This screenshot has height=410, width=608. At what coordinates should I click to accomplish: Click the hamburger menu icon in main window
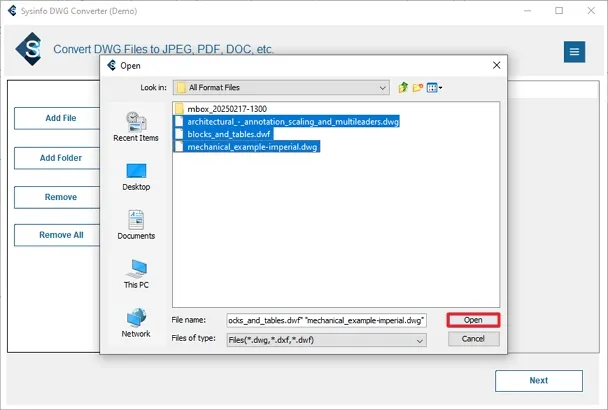[x=574, y=52]
